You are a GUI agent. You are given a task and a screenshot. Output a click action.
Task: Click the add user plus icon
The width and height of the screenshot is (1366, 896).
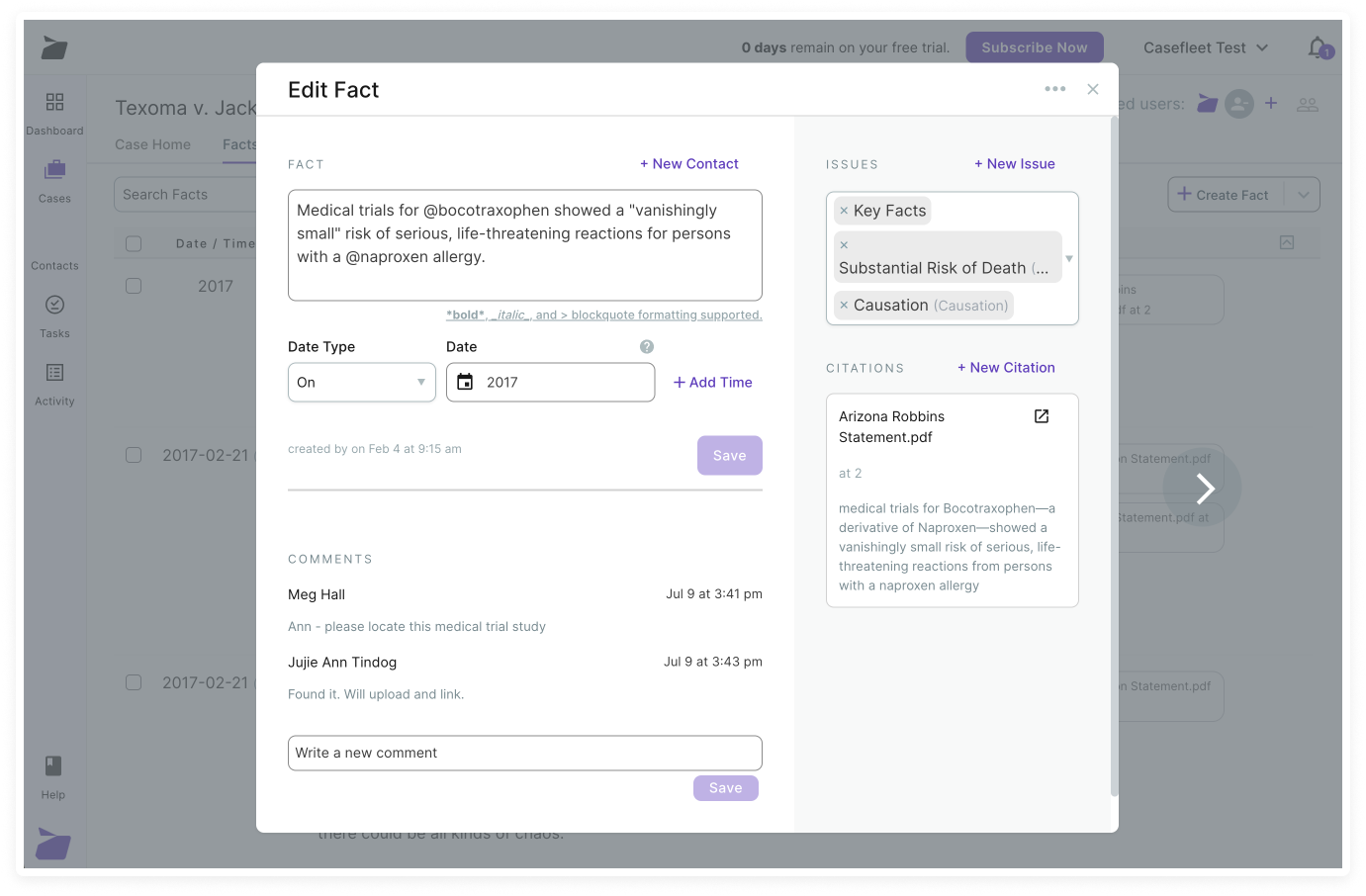click(1271, 103)
